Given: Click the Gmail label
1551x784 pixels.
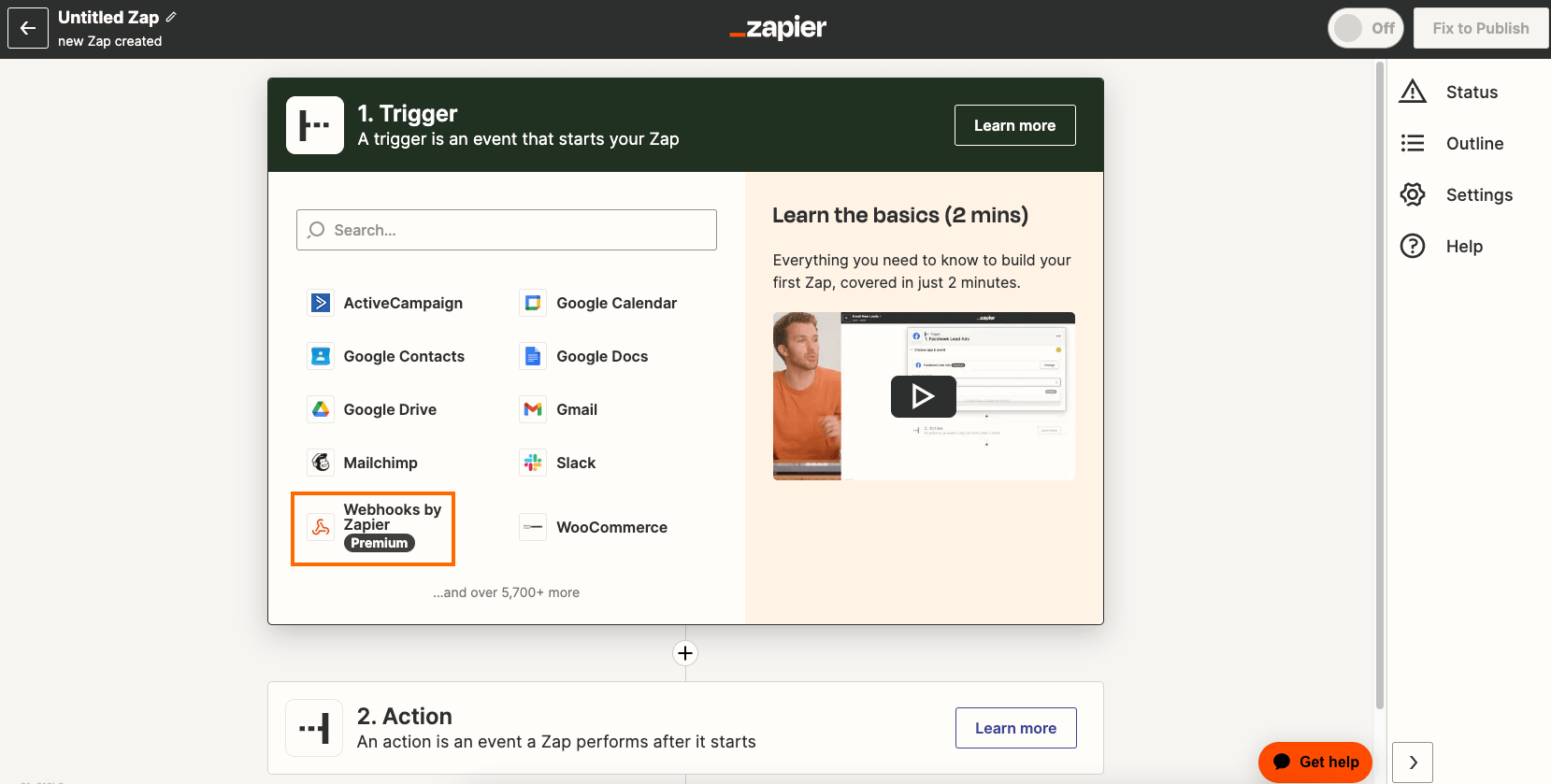Looking at the screenshot, I should [577, 409].
